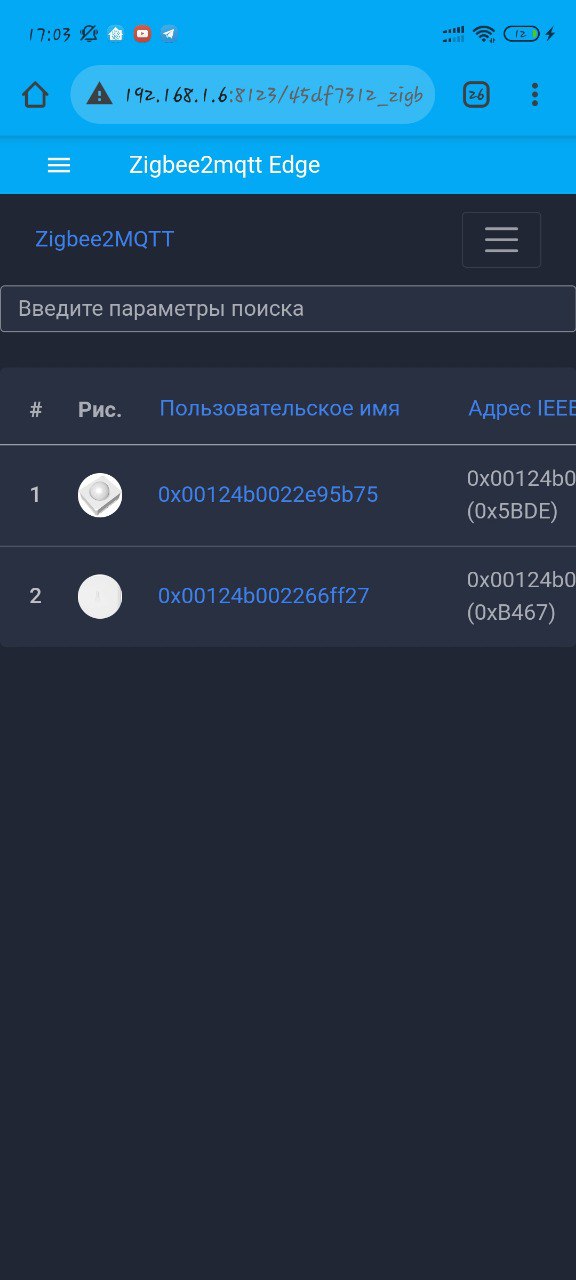576x1280 pixels.
Task: Focus the Введите параметры поиска search field
Action: (288, 309)
